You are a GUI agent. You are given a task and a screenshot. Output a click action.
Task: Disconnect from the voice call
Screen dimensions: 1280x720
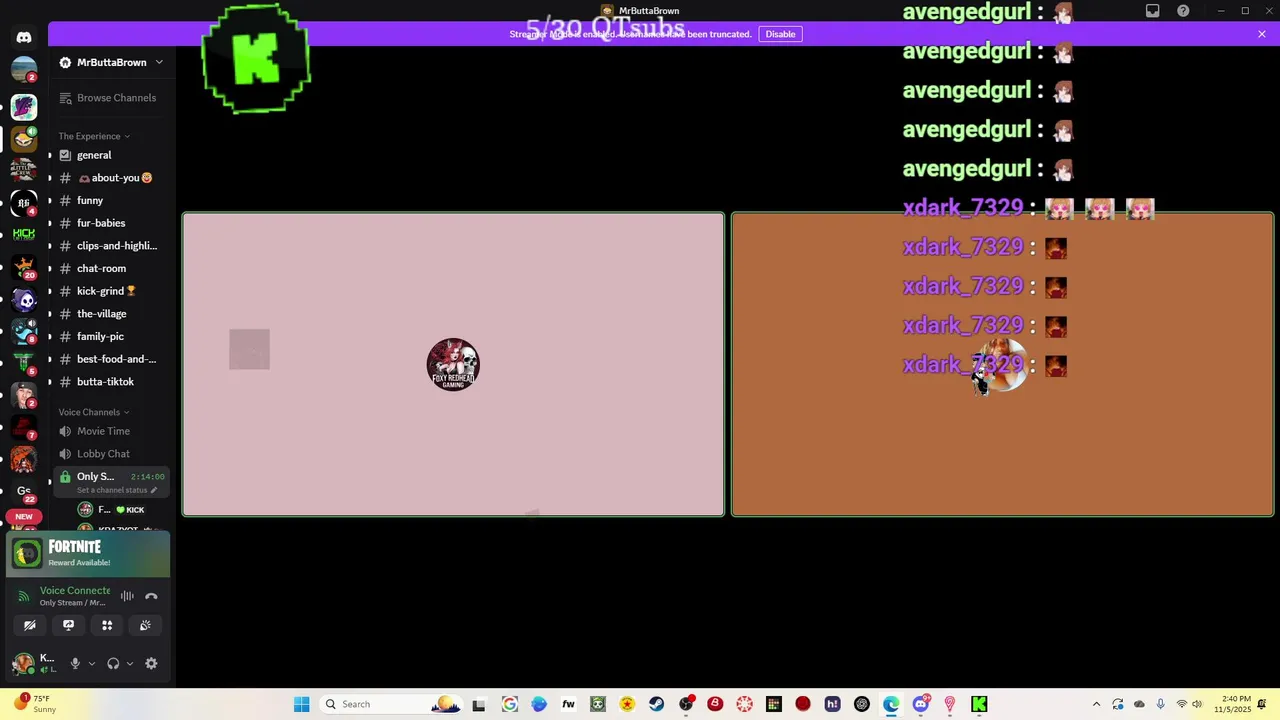(x=151, y=596)
